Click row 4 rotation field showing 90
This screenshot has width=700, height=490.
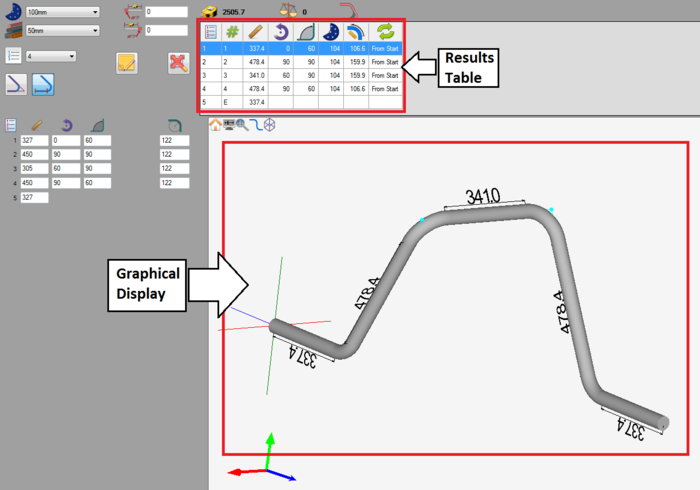coord(66,183)
